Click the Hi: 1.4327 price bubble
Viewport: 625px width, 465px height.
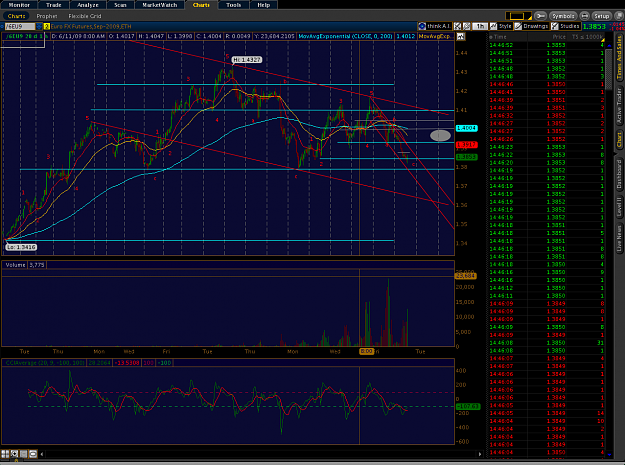pyautogui.click(x=247, y=60)
